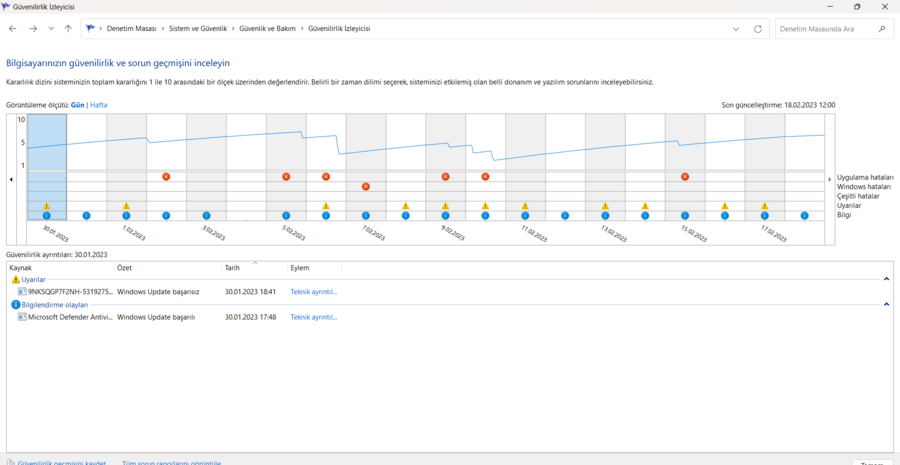Image resolution: width=900 pixels, height=465 pixels.
Task: Go back with the Back arrow
Action: [13, 29]
